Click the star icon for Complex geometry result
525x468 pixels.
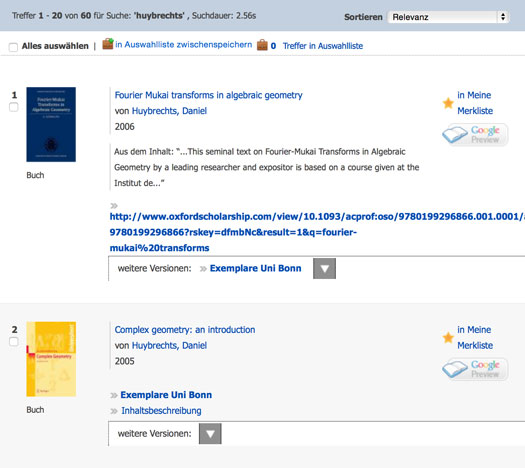448,338
